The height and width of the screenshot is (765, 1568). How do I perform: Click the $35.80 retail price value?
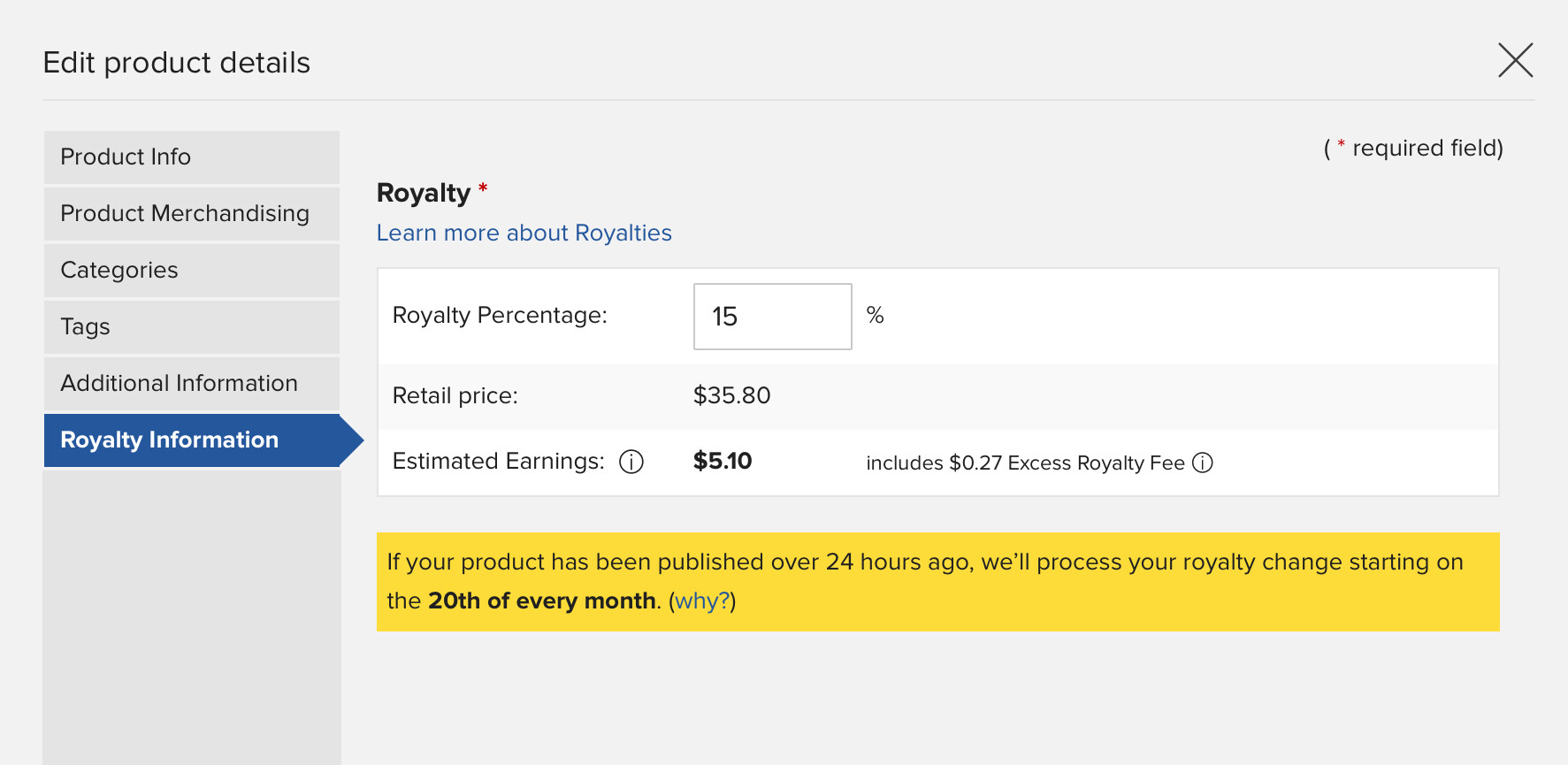coord(731,395)
